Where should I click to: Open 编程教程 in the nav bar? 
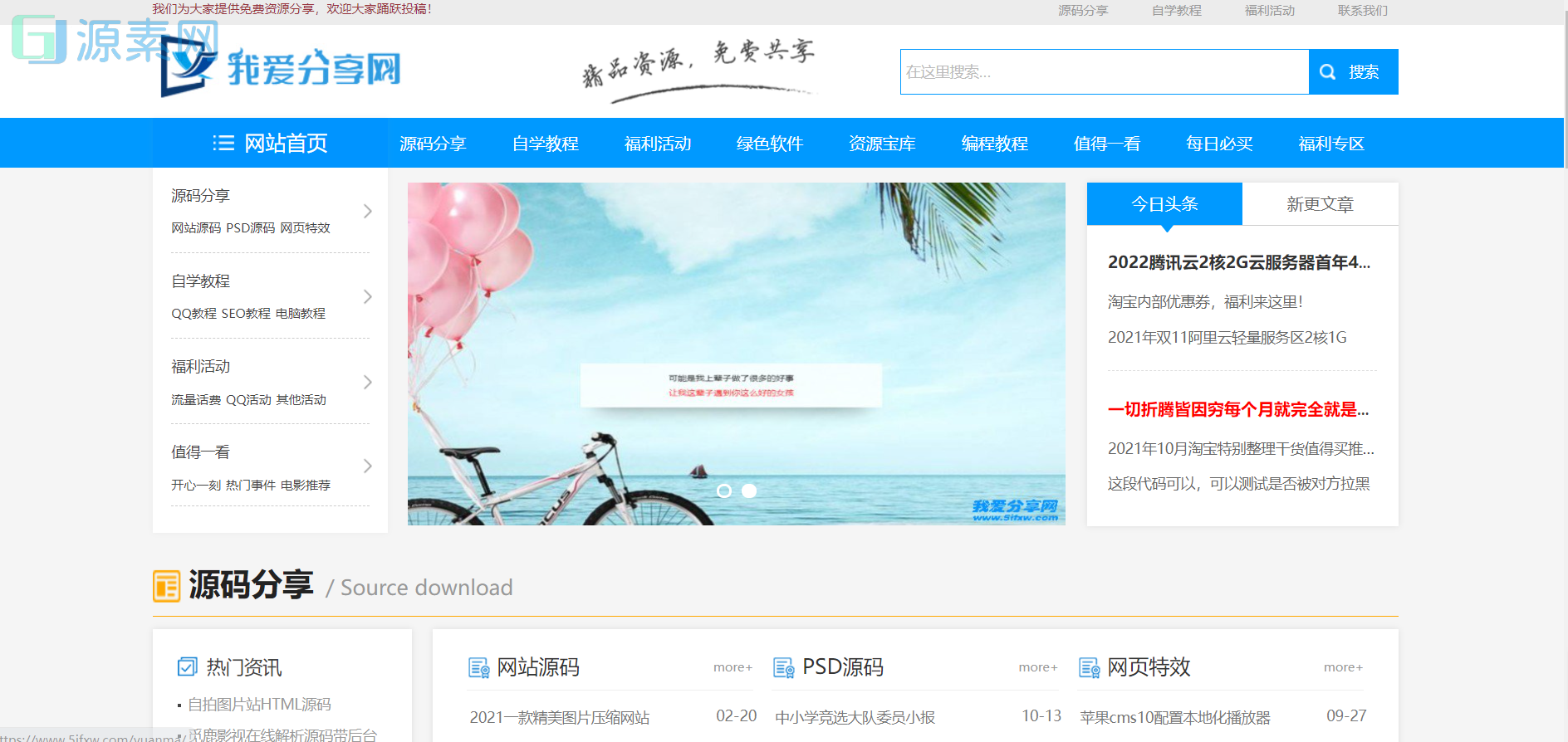coord(995,143)
